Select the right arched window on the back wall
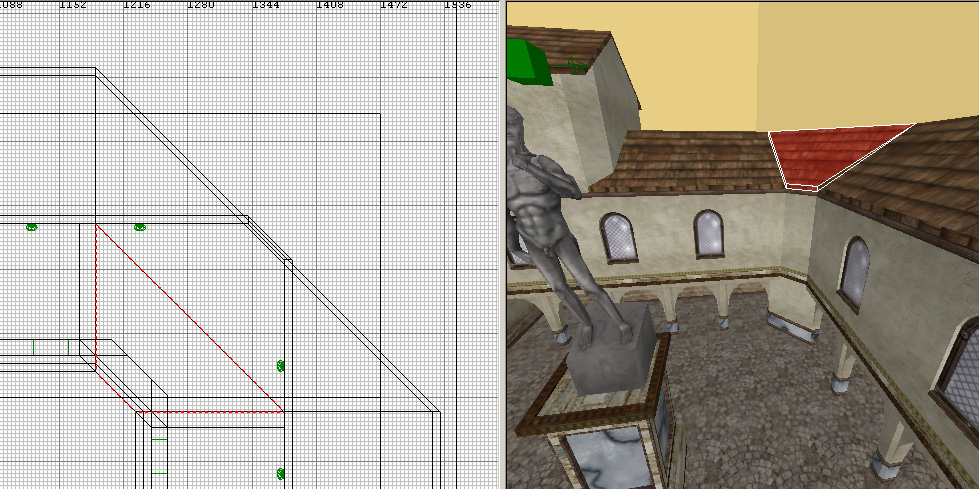The width and height of the screenshot is (979, 489). (x=709, y=234)
